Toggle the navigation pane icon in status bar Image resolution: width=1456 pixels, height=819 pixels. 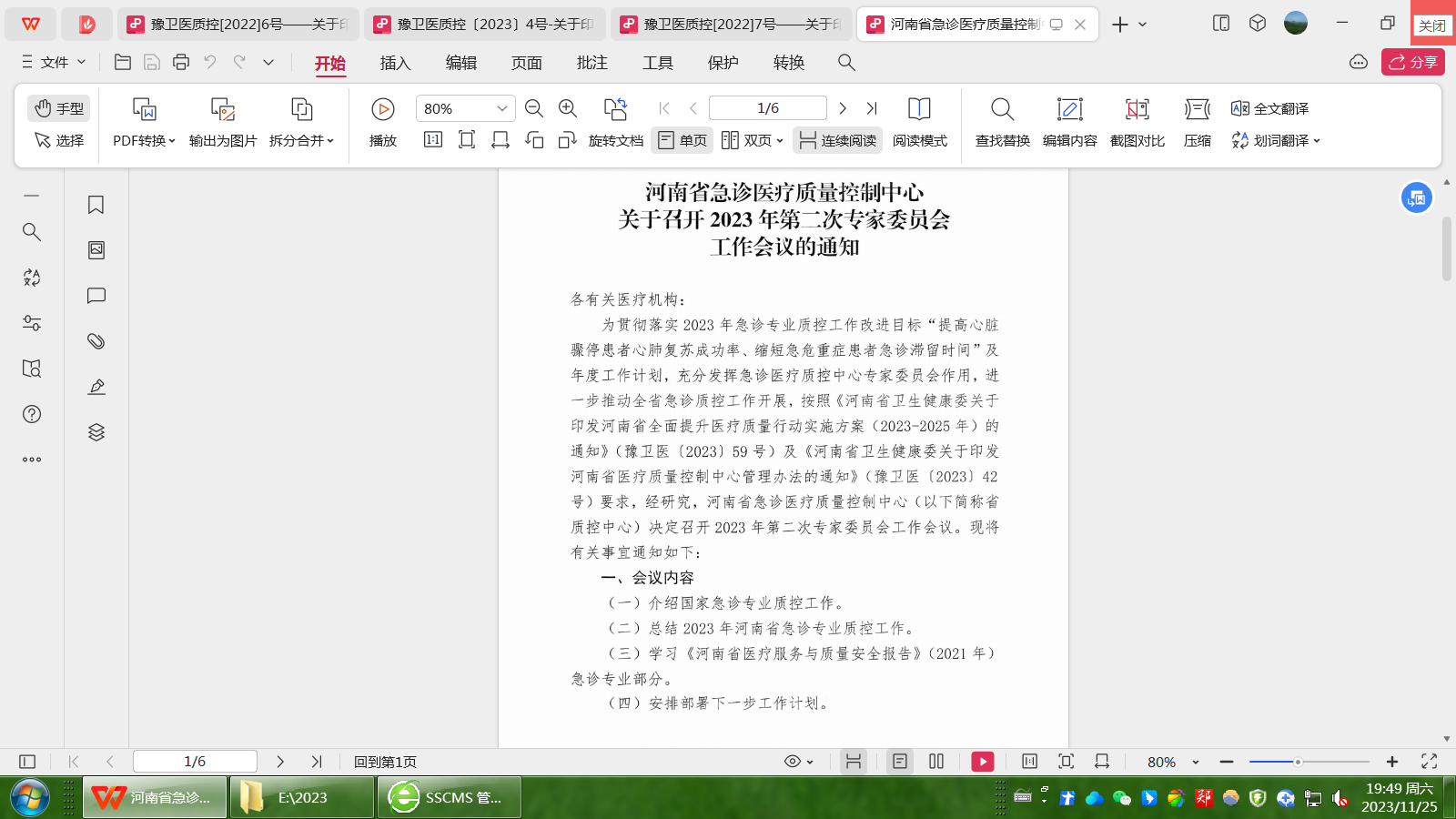[27, 762]
